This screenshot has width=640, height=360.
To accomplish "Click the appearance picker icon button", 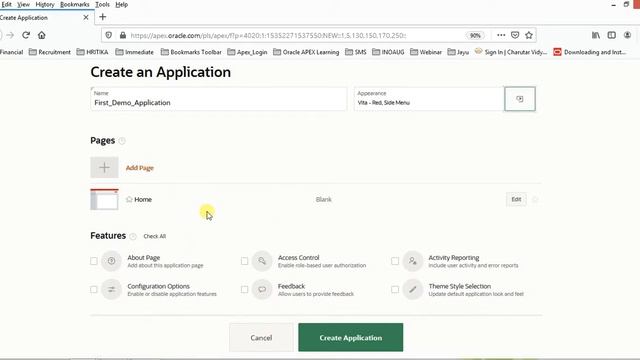I will (x=520, y=99).
